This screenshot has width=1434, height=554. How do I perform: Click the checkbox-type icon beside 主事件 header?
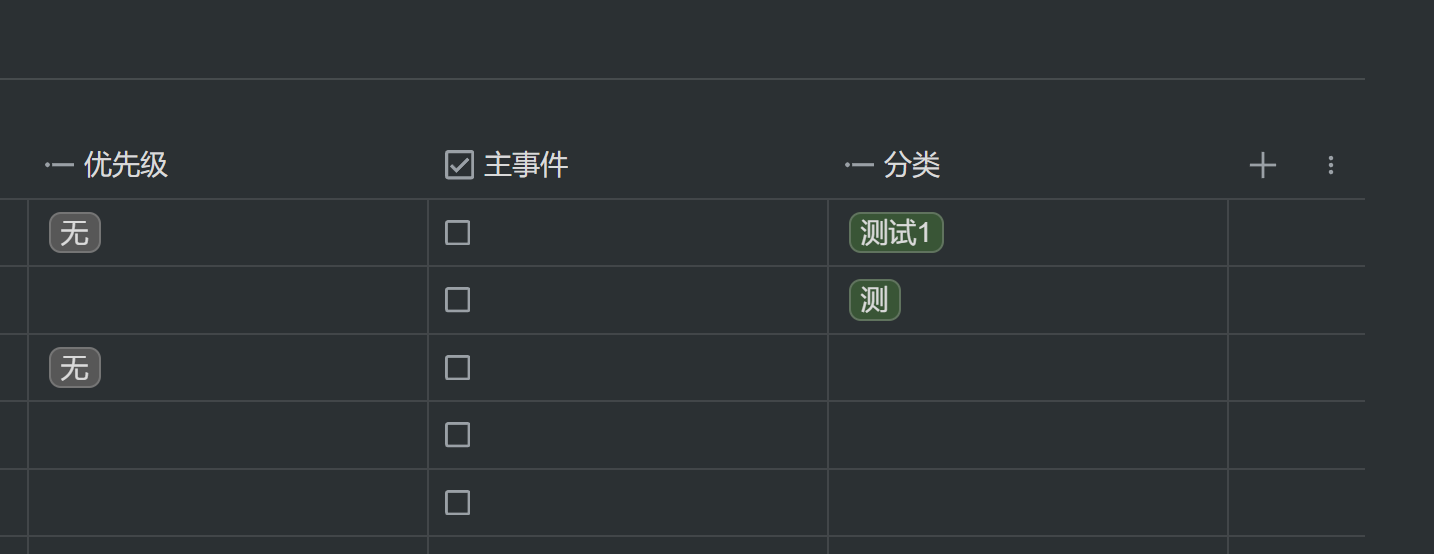tap(458, 165)
